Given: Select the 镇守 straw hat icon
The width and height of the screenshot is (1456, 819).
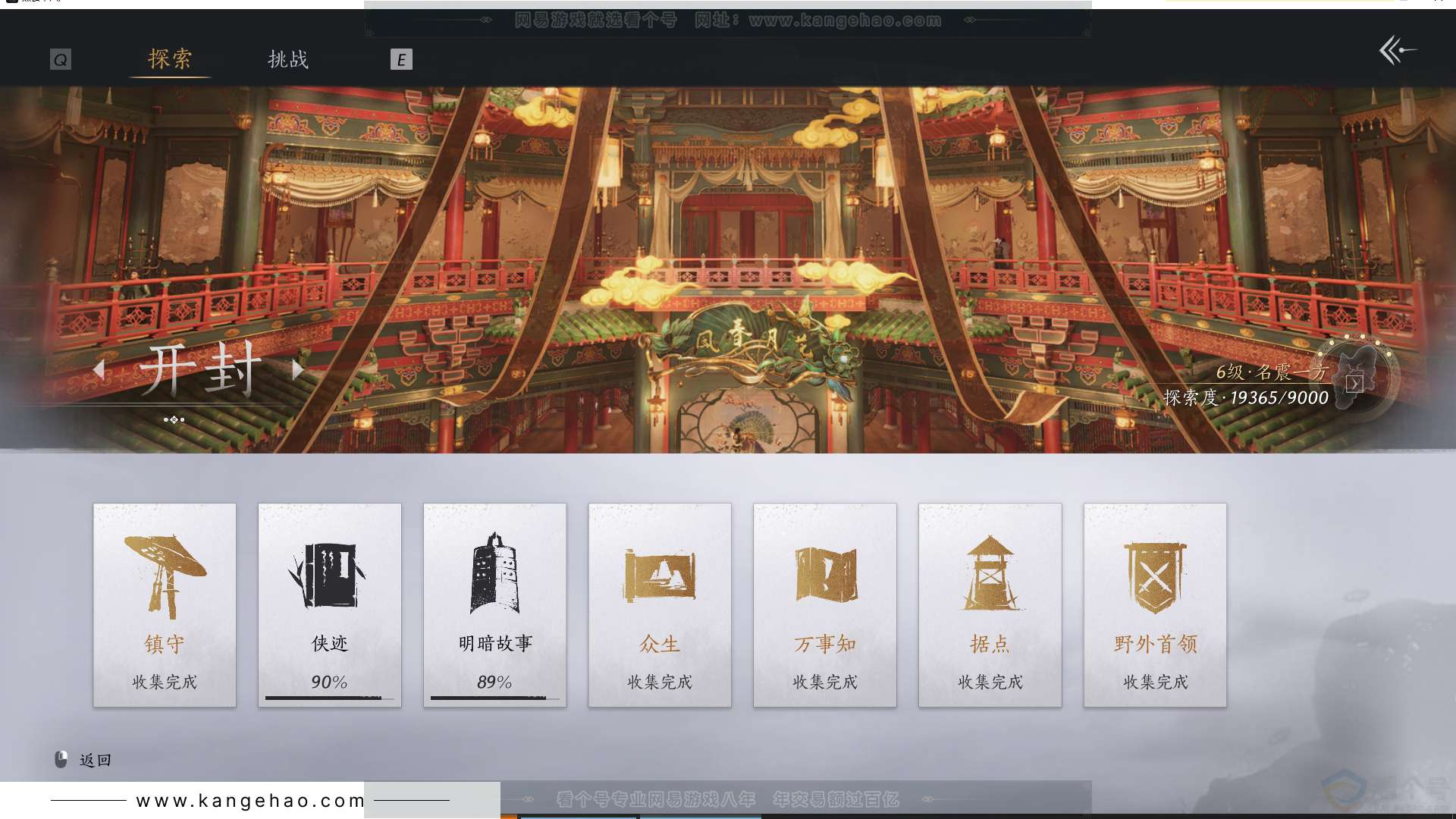Looking at the screenshot, I should pos(165,576).
